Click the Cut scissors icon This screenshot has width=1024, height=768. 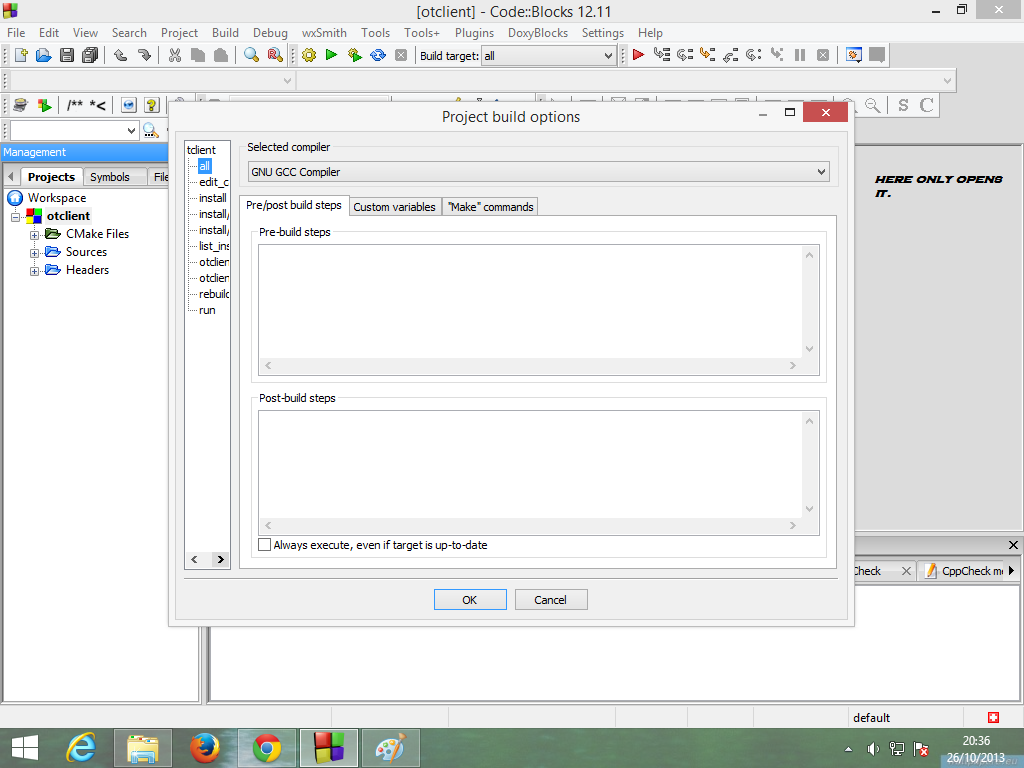(174, 56)
